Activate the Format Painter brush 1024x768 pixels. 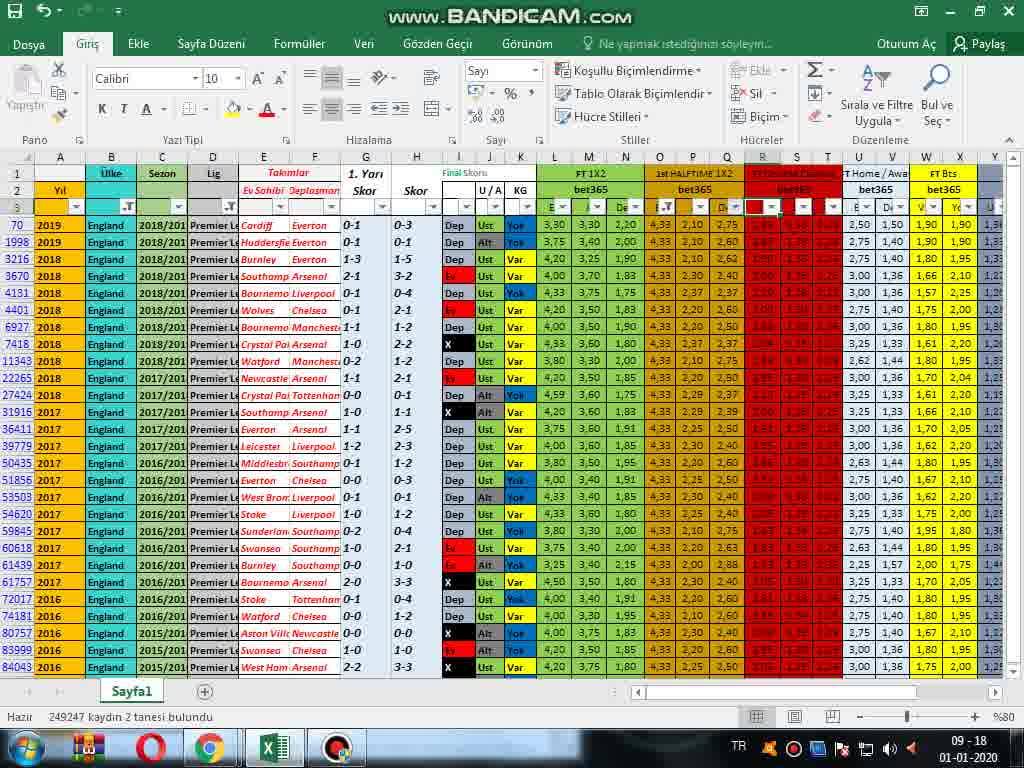59,116
